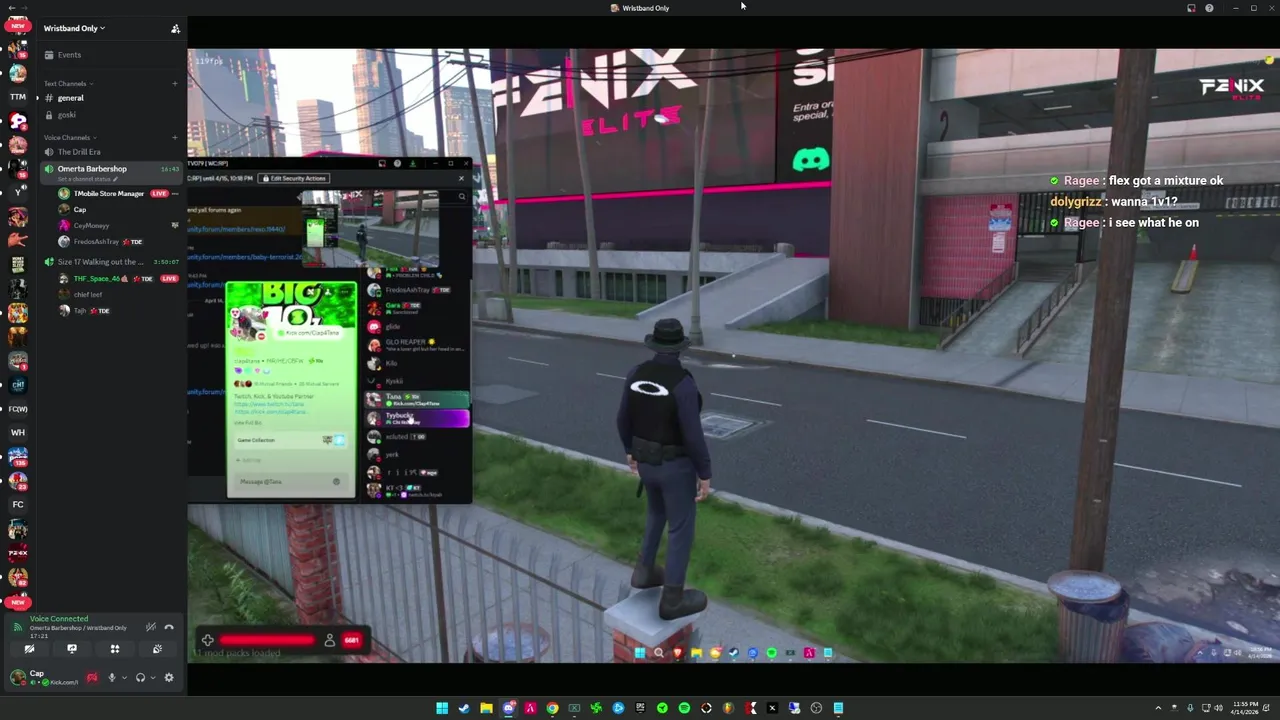The image size is (1280, 720).
Task: Toggle noise suppression in voice panel
Action: point(151,627)
